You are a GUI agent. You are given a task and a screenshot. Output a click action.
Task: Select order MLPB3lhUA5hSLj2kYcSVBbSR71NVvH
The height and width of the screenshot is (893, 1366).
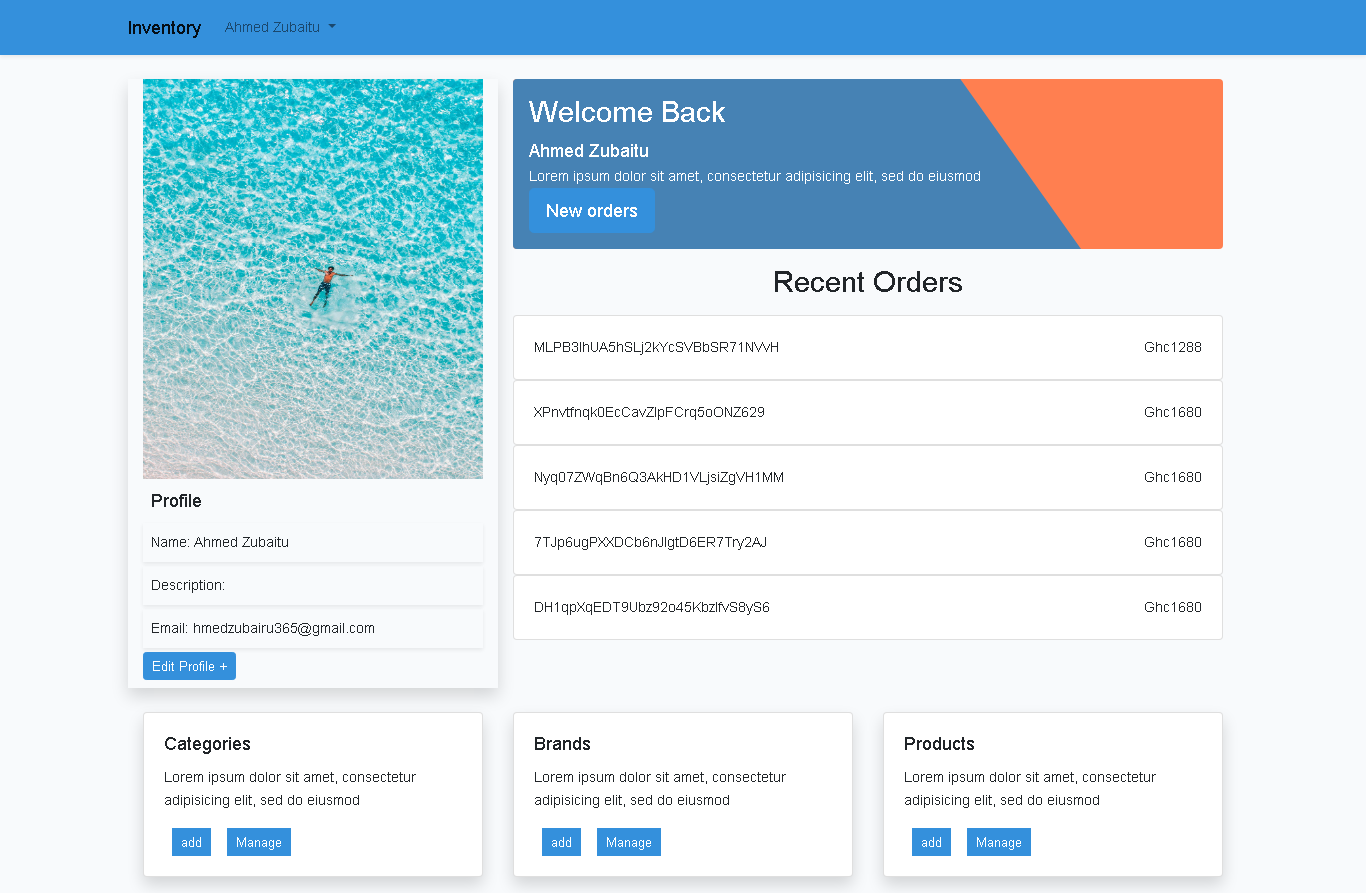(x=868, y=347)
